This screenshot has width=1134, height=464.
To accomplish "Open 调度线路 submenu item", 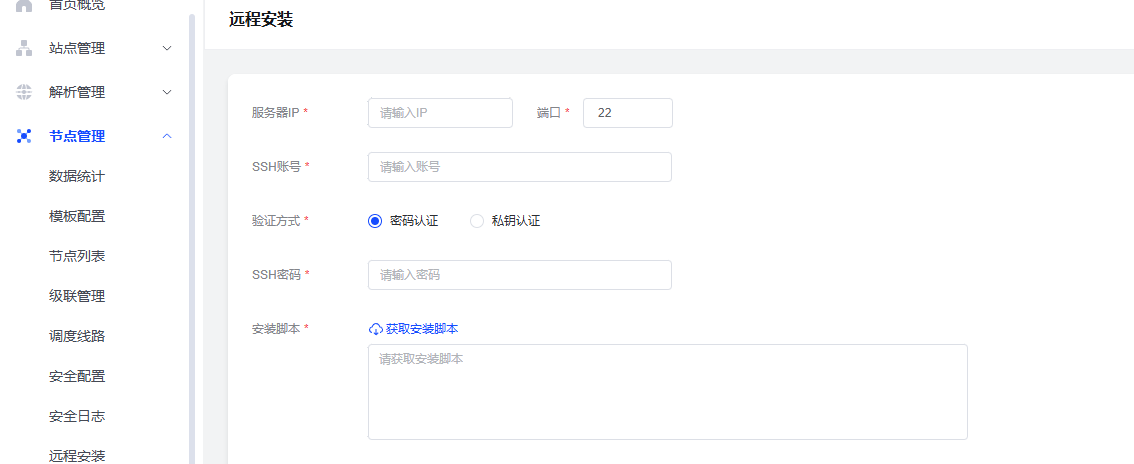I will pyautogui.click(x=77, y=336).
